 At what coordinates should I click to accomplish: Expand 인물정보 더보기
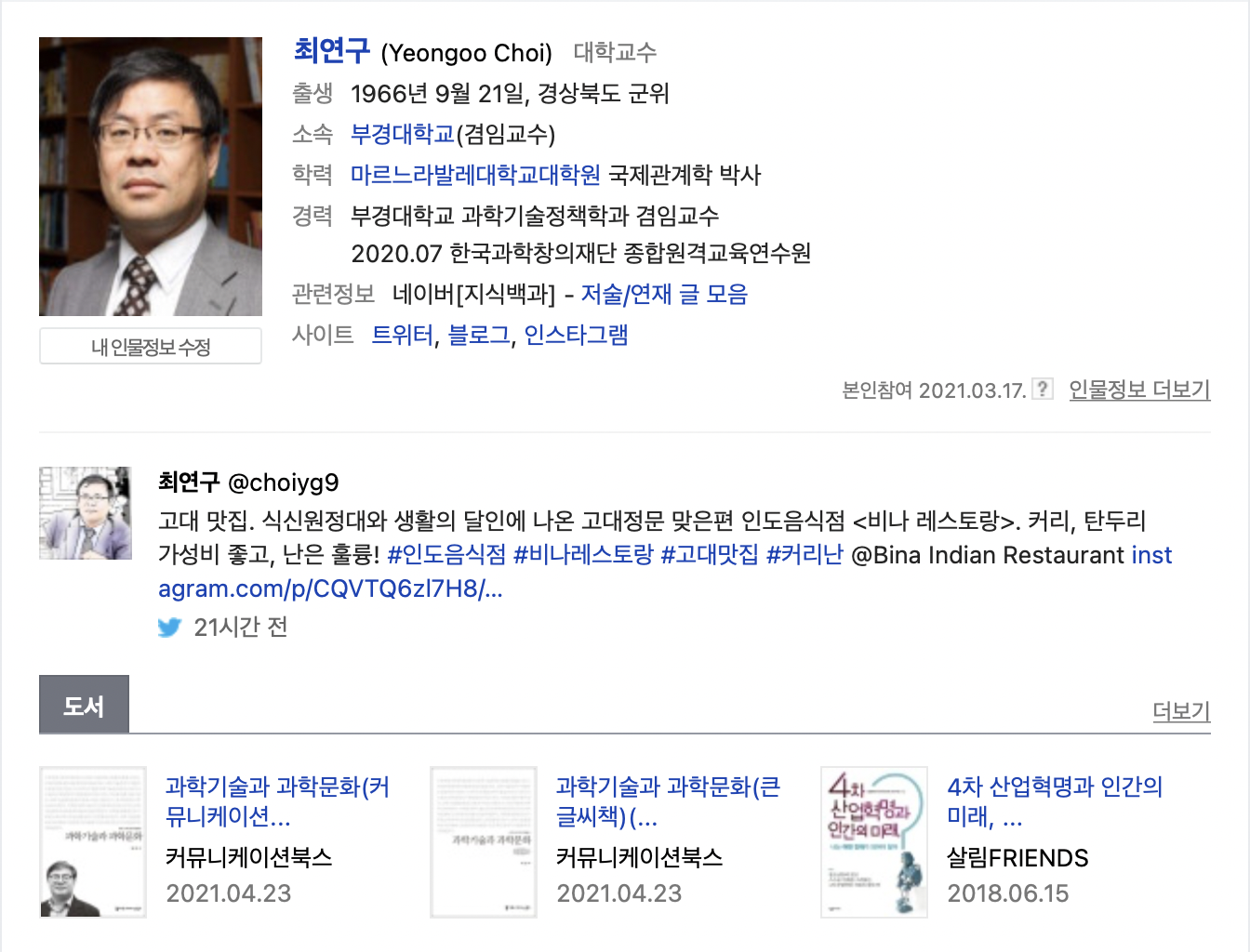(x=1139, y=390)
